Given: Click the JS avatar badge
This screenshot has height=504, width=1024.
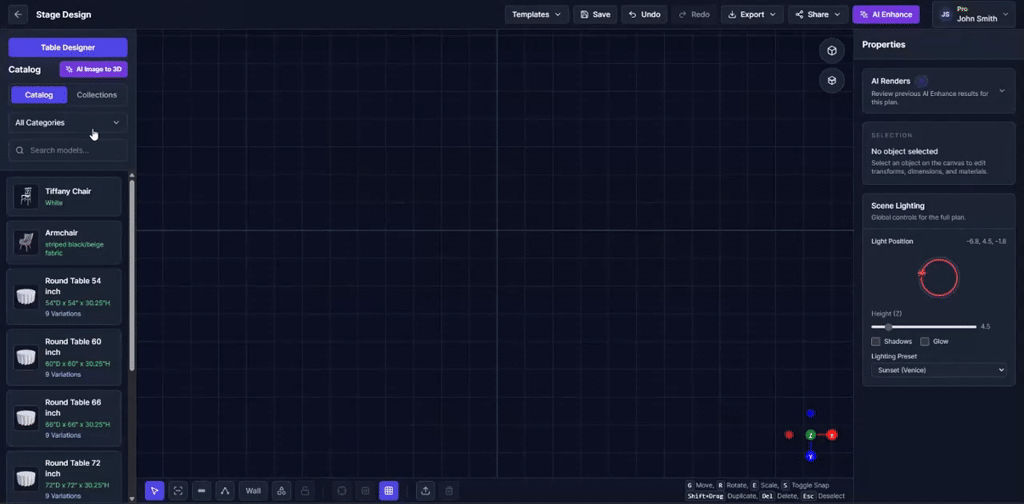Looking at the screenshot, I should (x=945, y=14).
